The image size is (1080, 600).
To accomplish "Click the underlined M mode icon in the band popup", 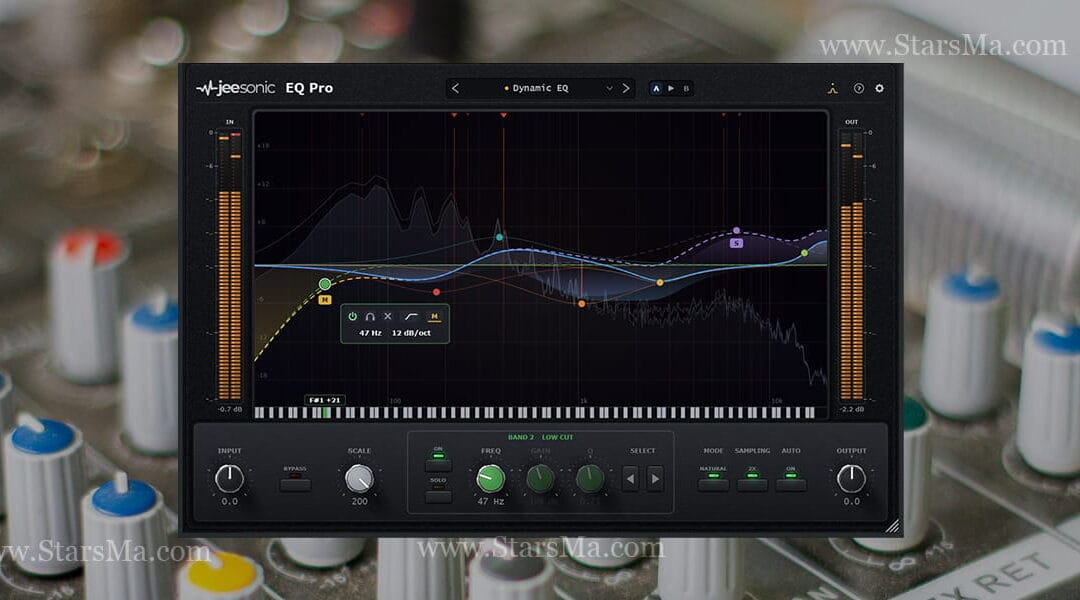I will pyautogui.click(x=435, y=317).
